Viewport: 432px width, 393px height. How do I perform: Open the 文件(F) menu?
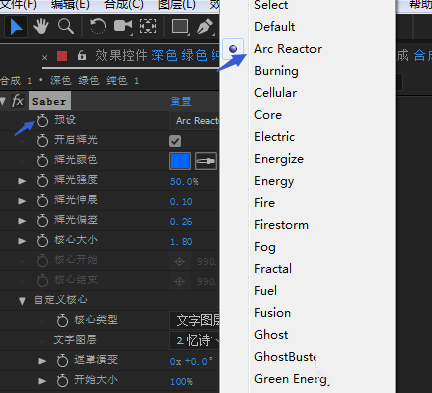18,5
